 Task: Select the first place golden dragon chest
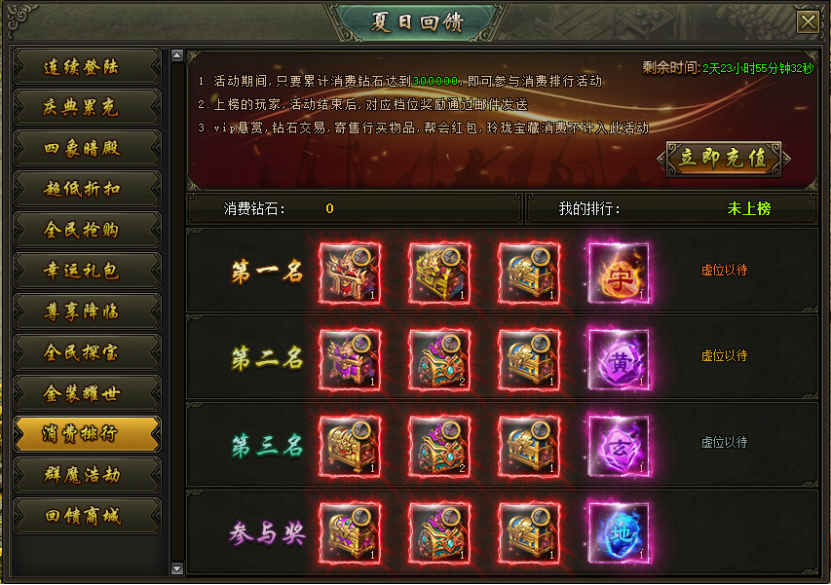(439, 273)
